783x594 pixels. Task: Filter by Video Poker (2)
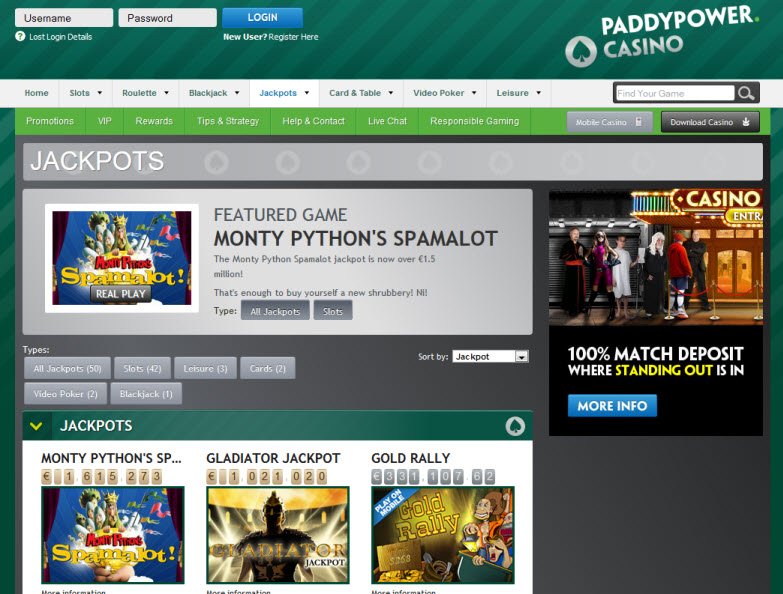[65, 394]
